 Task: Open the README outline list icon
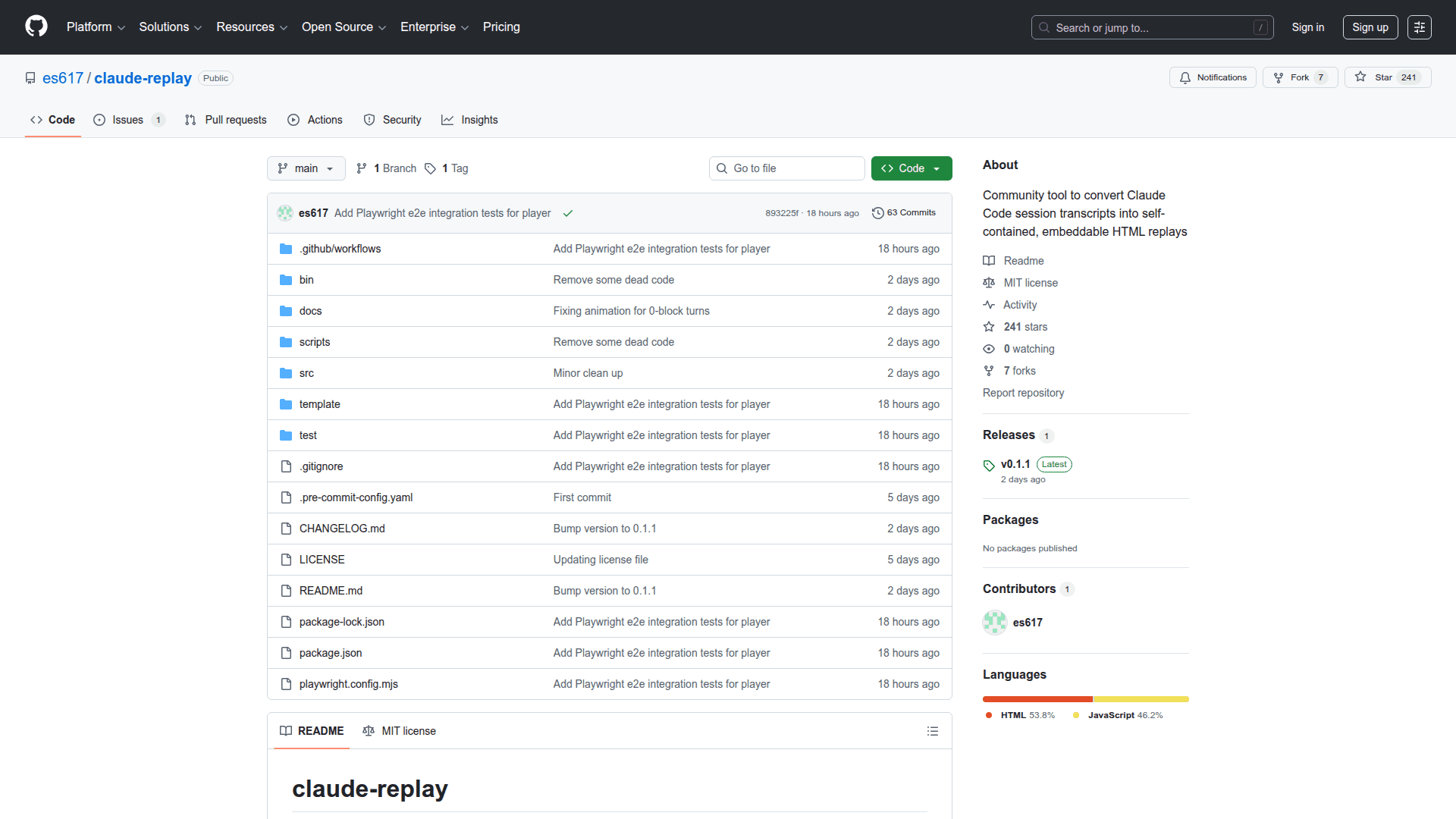point(932,731)
